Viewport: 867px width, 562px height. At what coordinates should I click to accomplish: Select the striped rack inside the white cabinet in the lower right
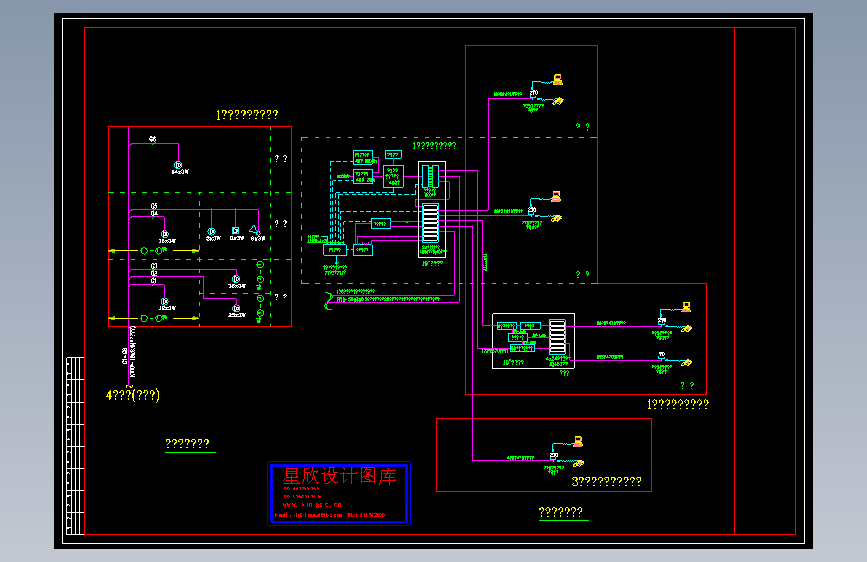tap(557, 336)
